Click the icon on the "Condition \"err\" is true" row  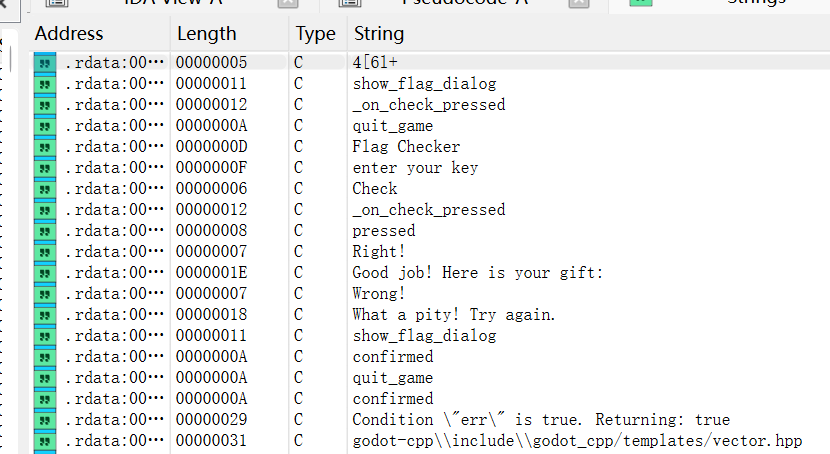[x=45, y=420]
